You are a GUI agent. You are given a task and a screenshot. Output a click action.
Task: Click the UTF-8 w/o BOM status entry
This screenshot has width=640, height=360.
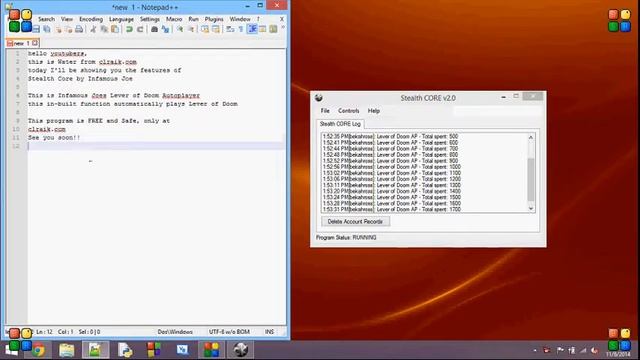(x=229, y=332)
